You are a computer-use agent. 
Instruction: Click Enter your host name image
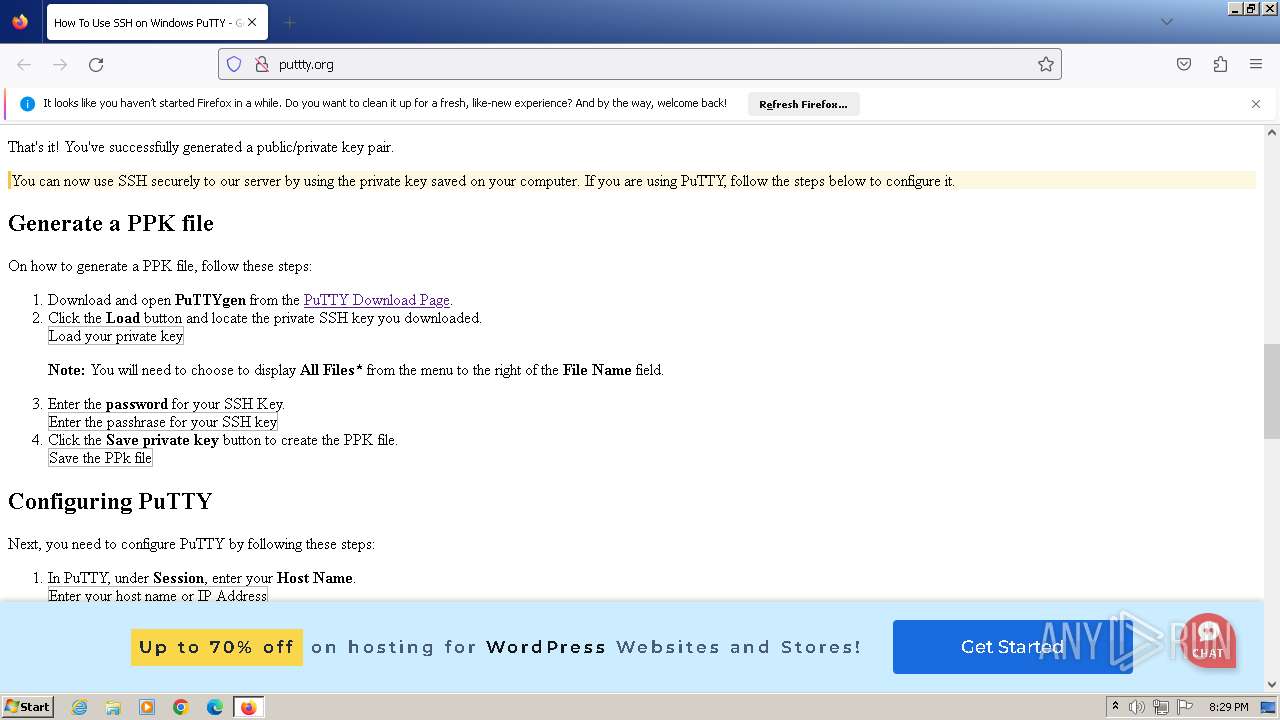[158, 596]
